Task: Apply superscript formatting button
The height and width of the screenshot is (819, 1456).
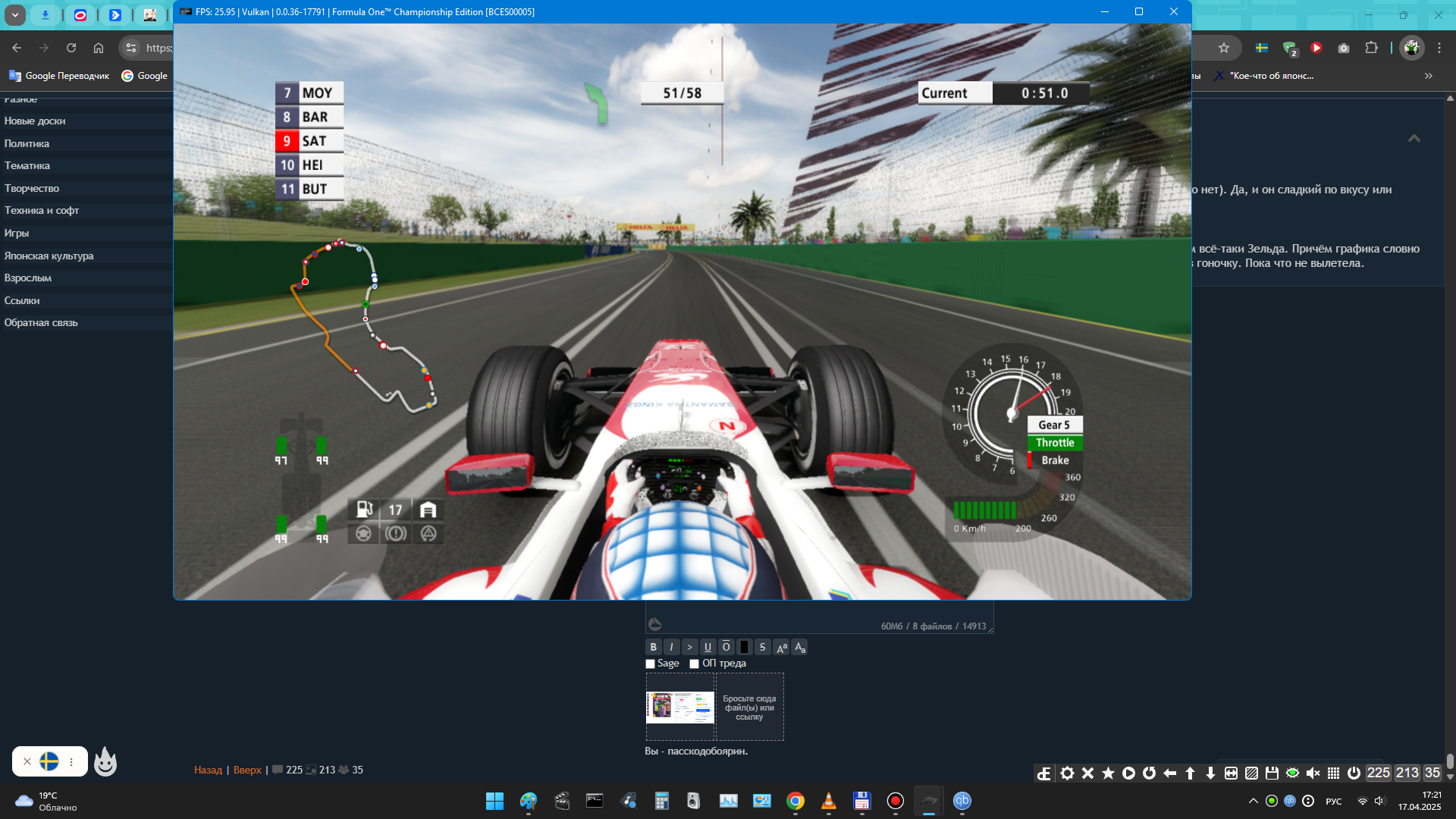Action: [781, 647]
